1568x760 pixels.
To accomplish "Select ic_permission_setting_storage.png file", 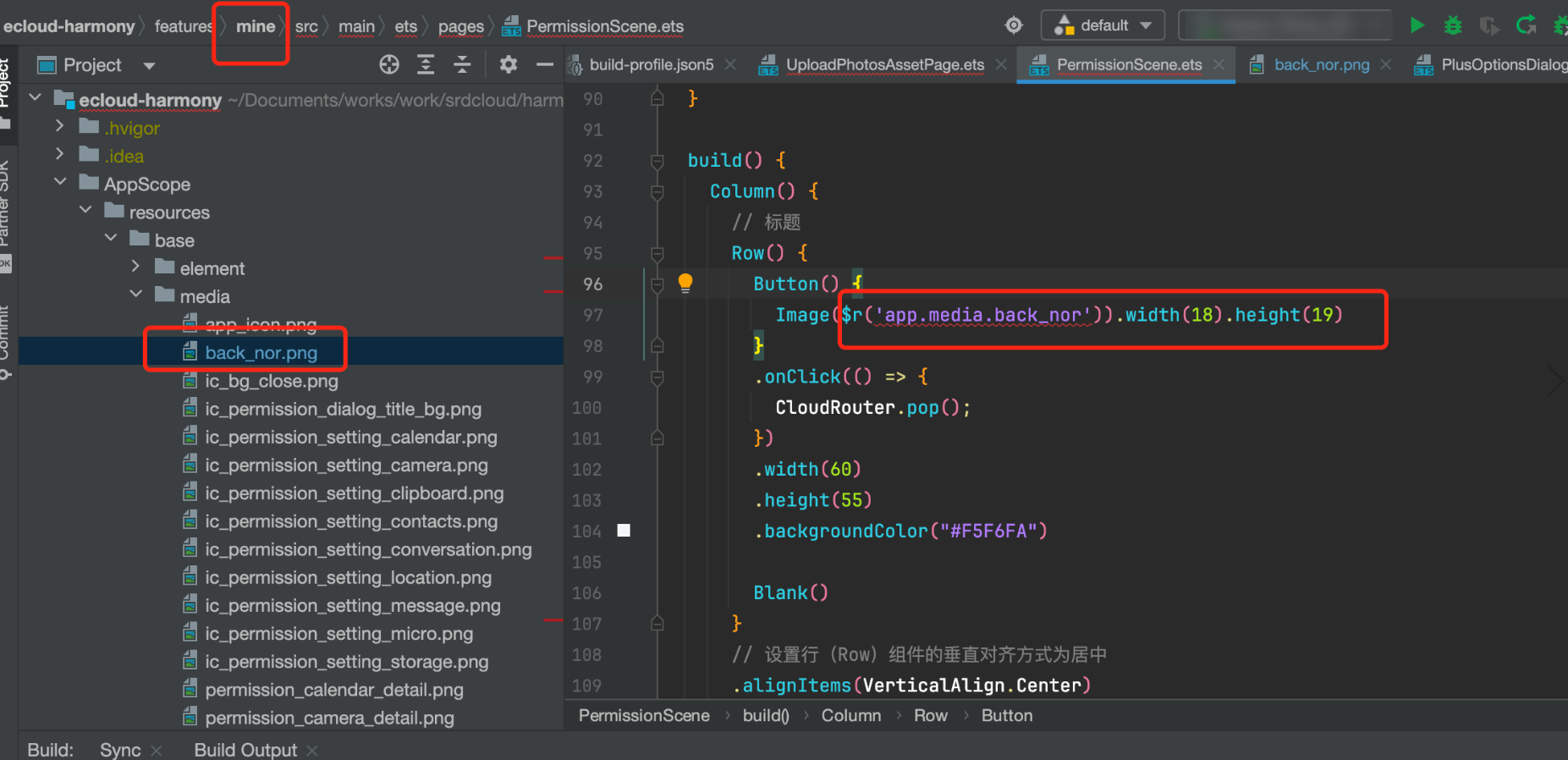I will [347, 662].
